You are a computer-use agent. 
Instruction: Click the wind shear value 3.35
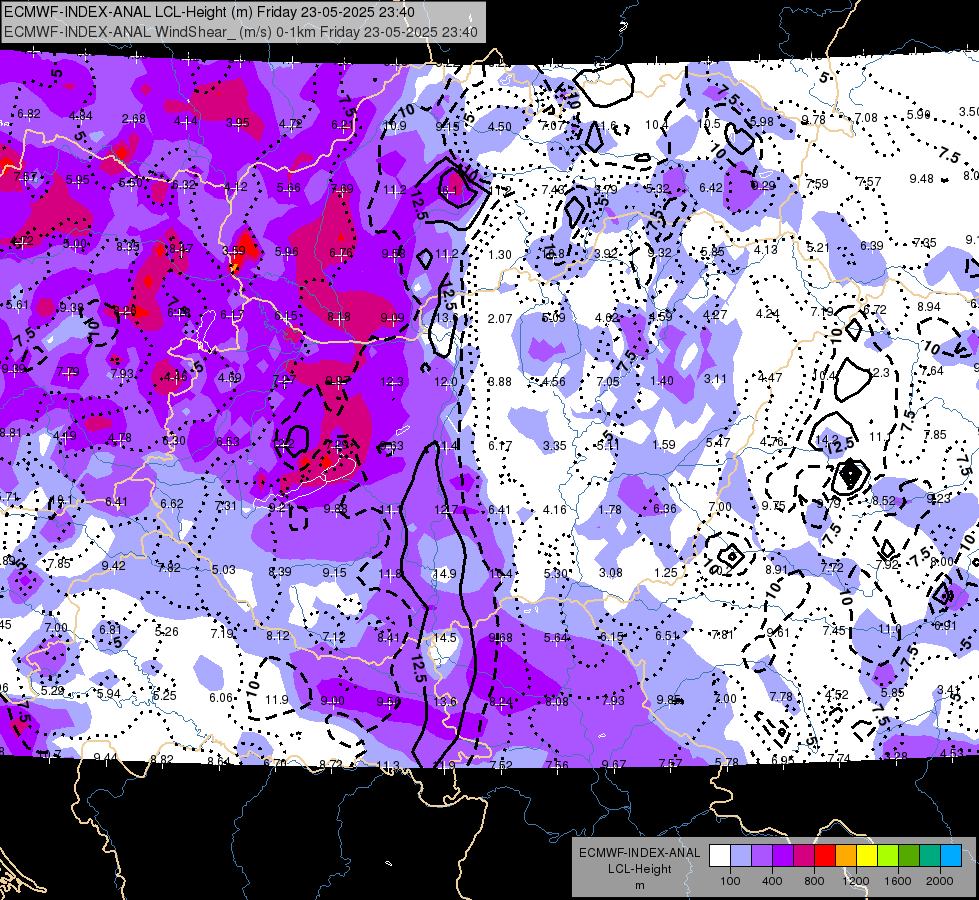click(x=554, y=445)
